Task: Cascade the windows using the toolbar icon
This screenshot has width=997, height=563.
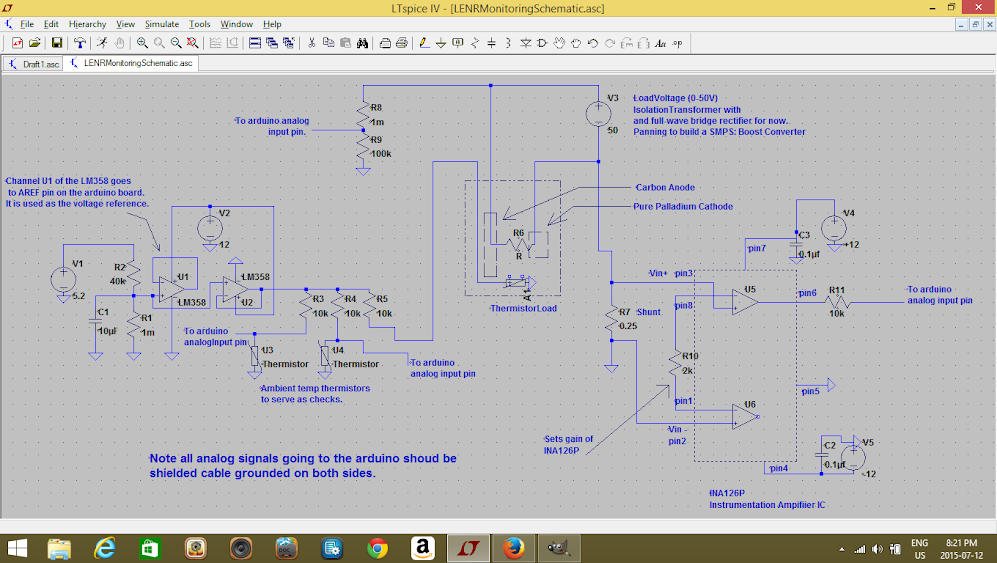Action: tap(272, 43)
